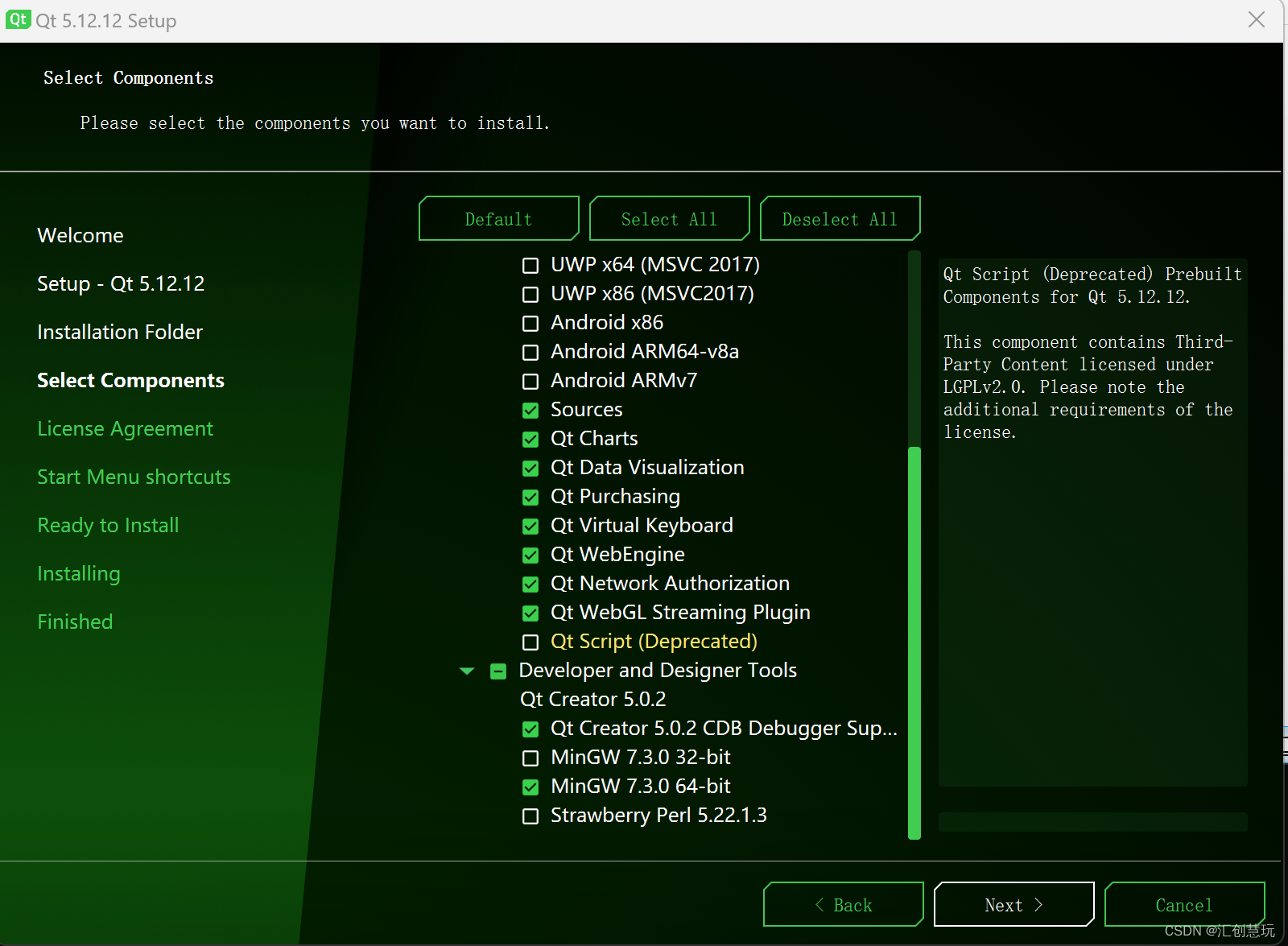
Task: Check the Strawberry Perl 5.22.1.3 checkbox
Action: [530, 816]
